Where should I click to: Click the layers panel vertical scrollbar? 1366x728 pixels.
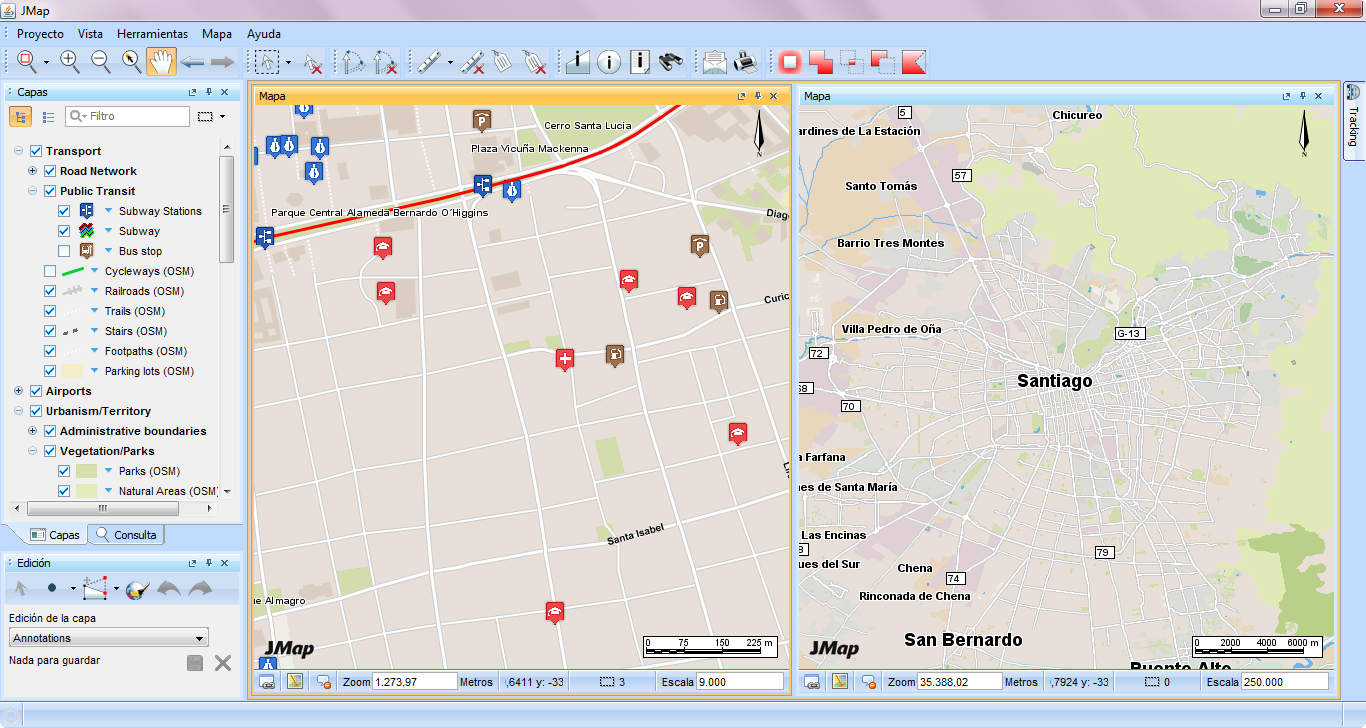point(226,209)
